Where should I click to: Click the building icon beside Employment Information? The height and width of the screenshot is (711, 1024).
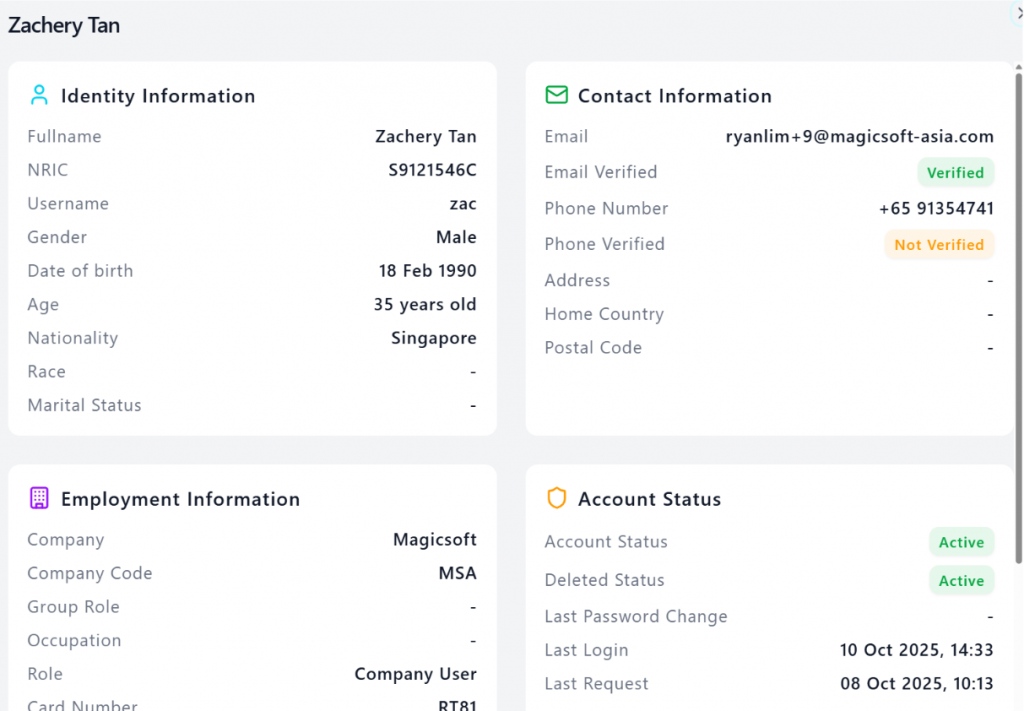39,498
